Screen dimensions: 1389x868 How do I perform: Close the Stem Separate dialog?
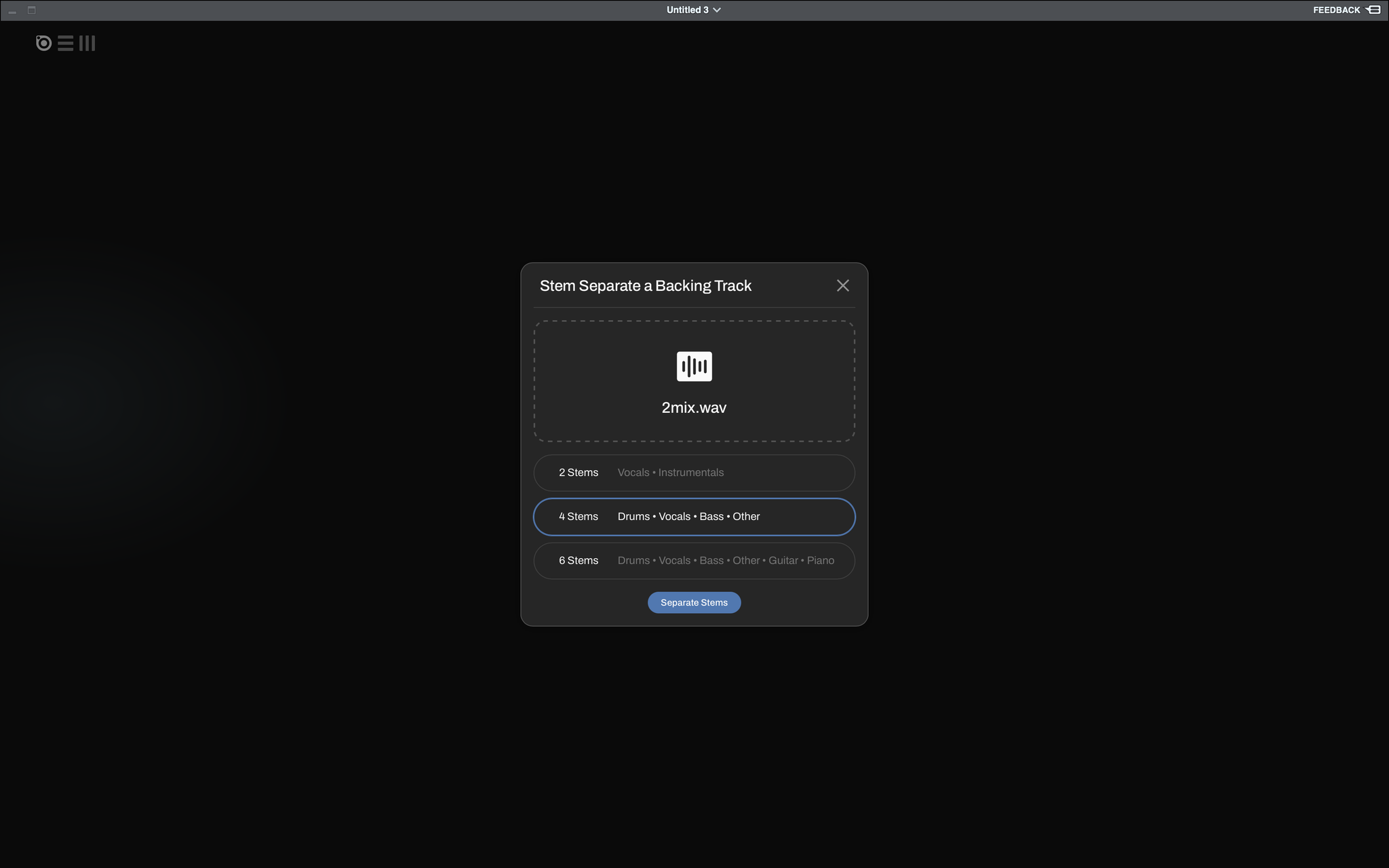coord(842,285)
